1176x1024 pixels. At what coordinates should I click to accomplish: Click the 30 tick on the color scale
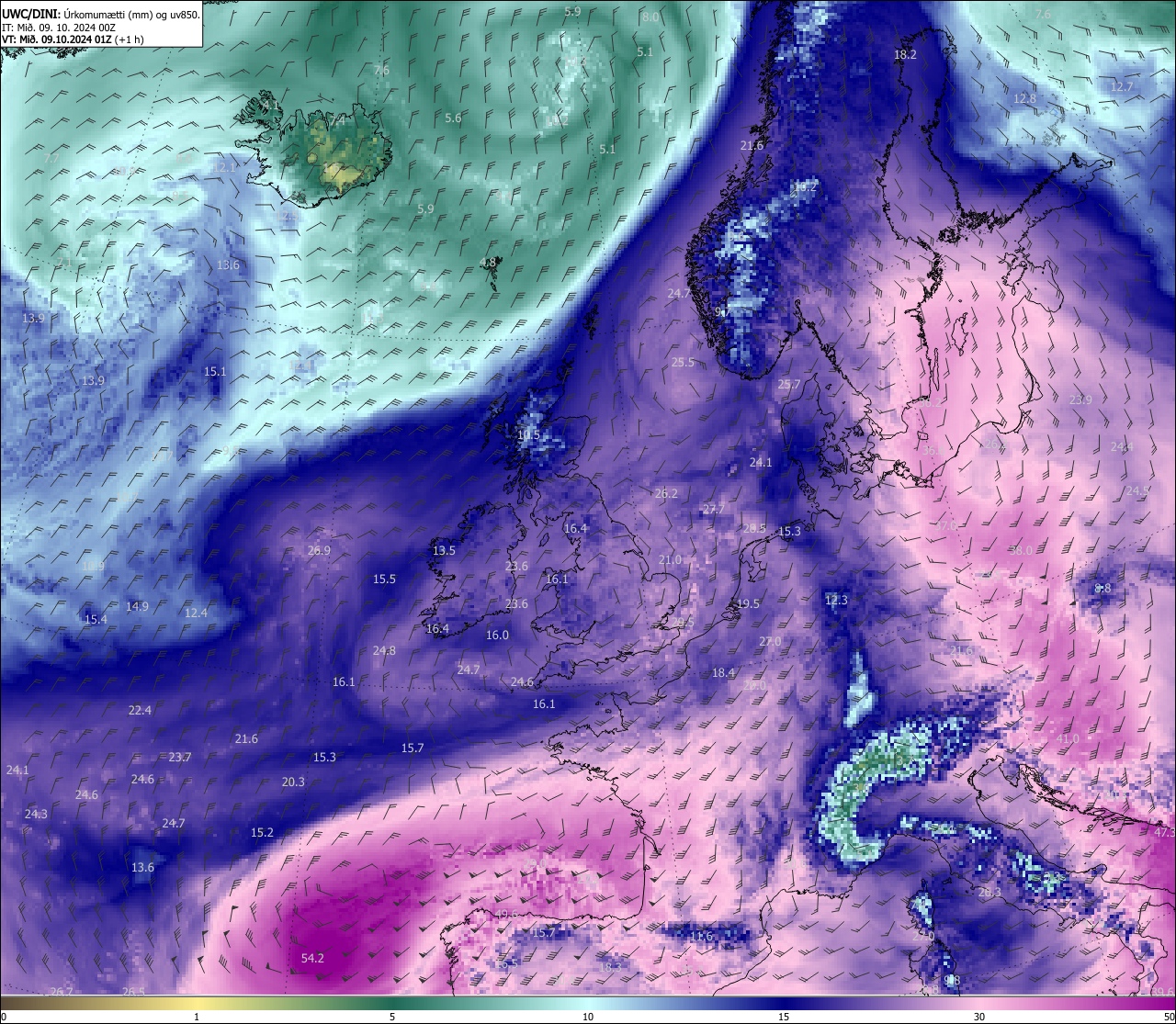(979, 1017)
